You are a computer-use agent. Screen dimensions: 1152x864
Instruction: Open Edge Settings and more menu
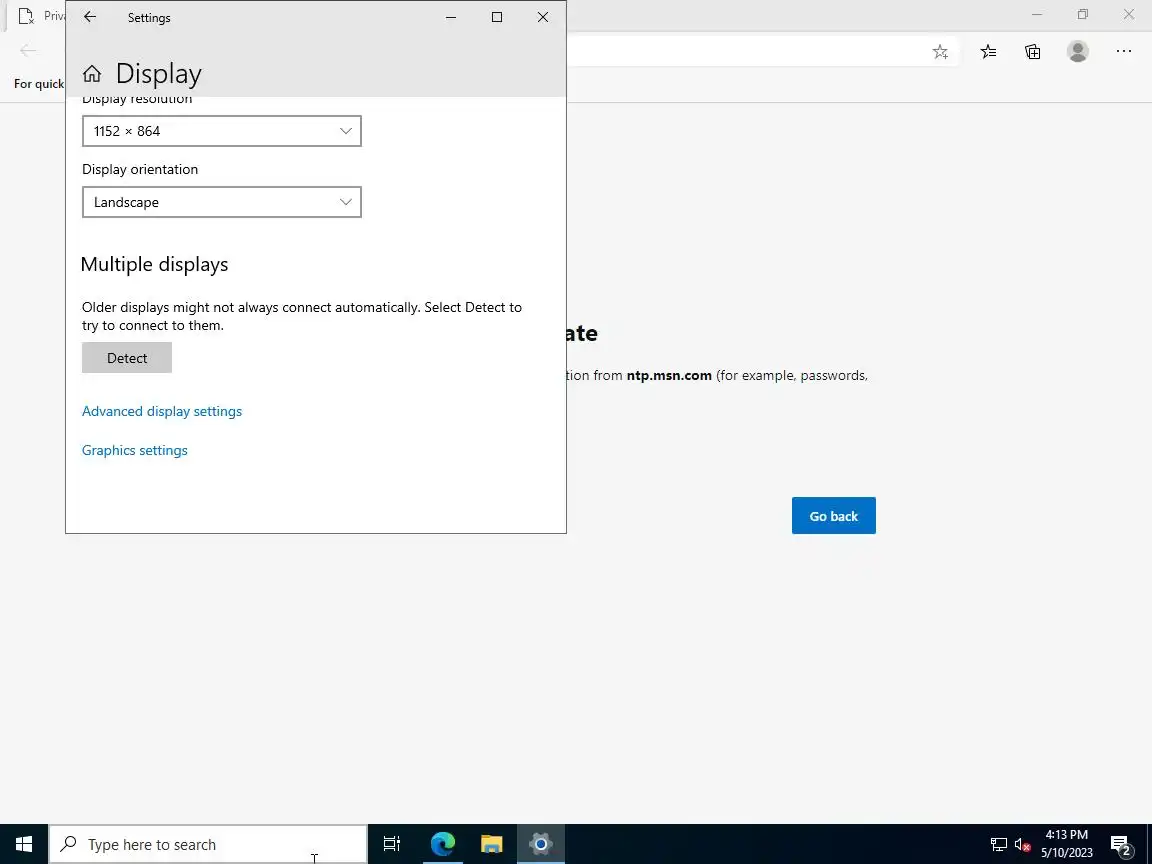(1124, 51)
